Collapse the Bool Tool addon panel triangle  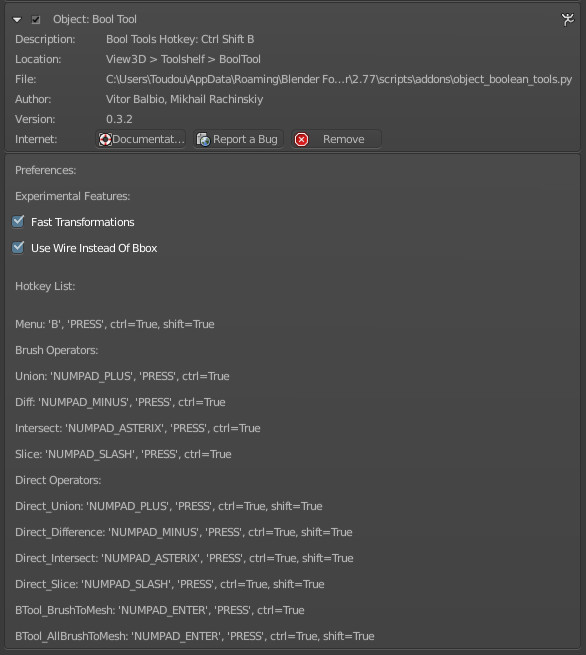pos(17,20)
